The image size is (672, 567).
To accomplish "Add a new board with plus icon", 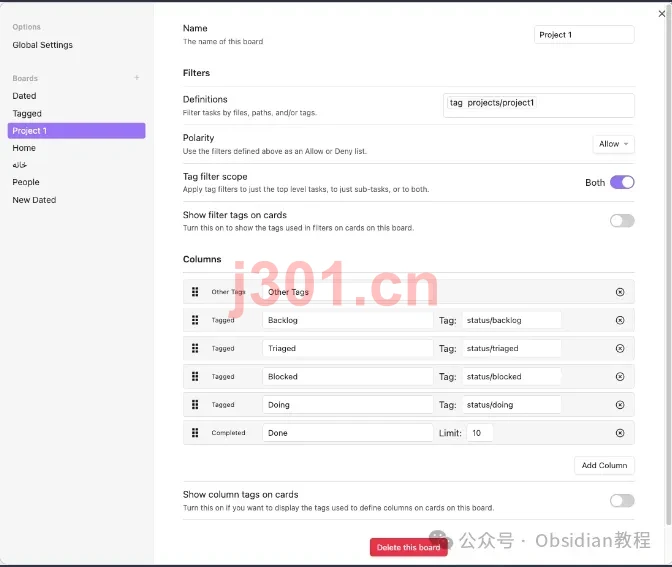I will [137, 78].
